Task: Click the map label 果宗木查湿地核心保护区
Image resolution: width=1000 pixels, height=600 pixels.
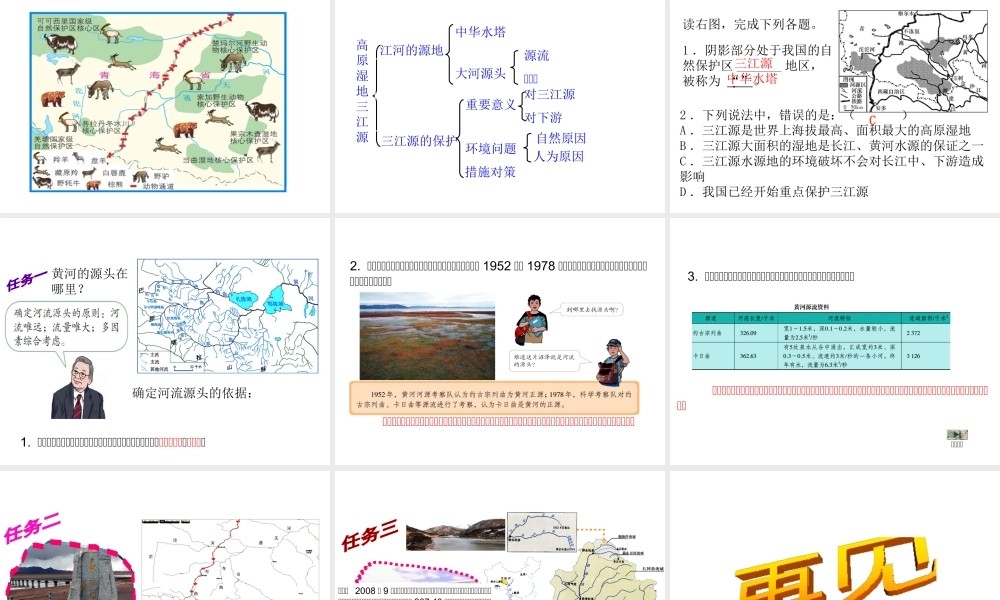Action: pos(253,137)
